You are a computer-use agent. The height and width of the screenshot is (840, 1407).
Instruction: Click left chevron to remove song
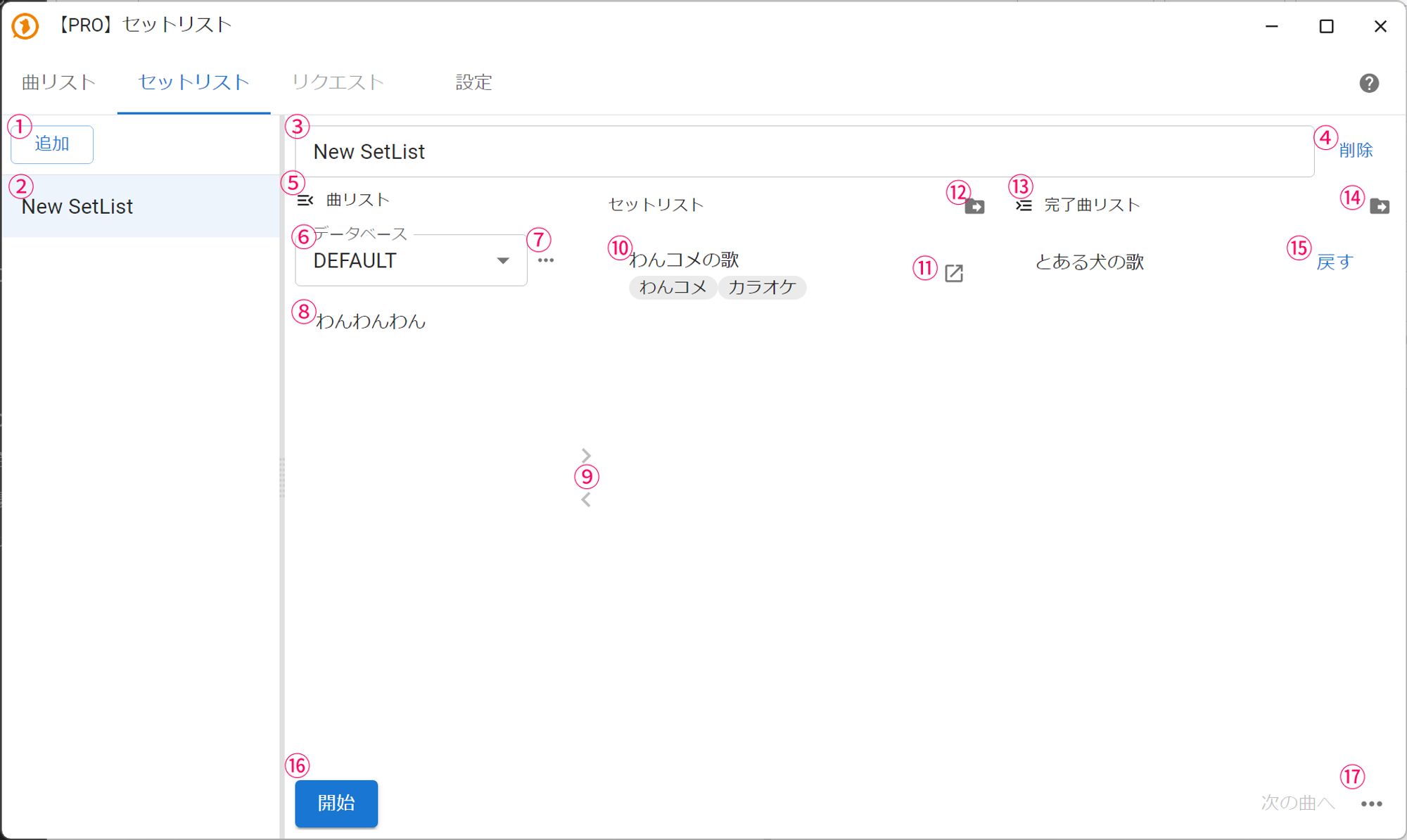click(x=586, y=500)
